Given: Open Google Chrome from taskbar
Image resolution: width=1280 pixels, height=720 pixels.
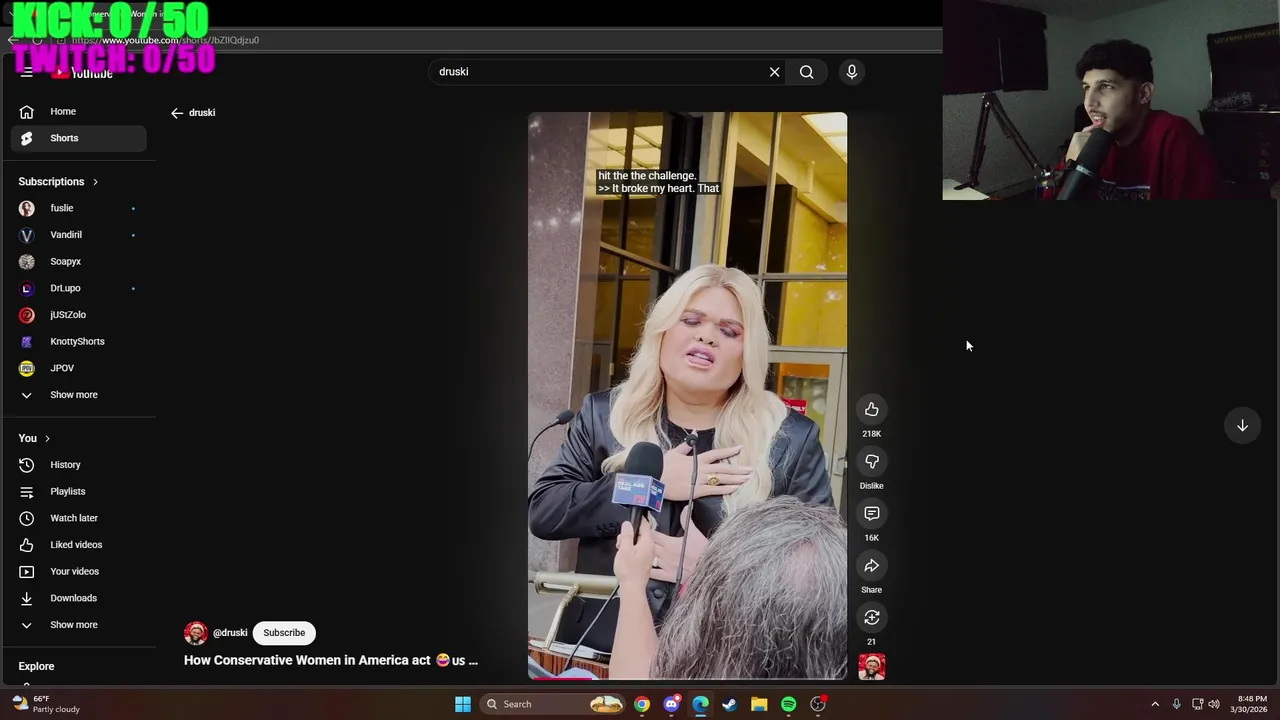Looking at the screenshot, I should click(642, 704).
